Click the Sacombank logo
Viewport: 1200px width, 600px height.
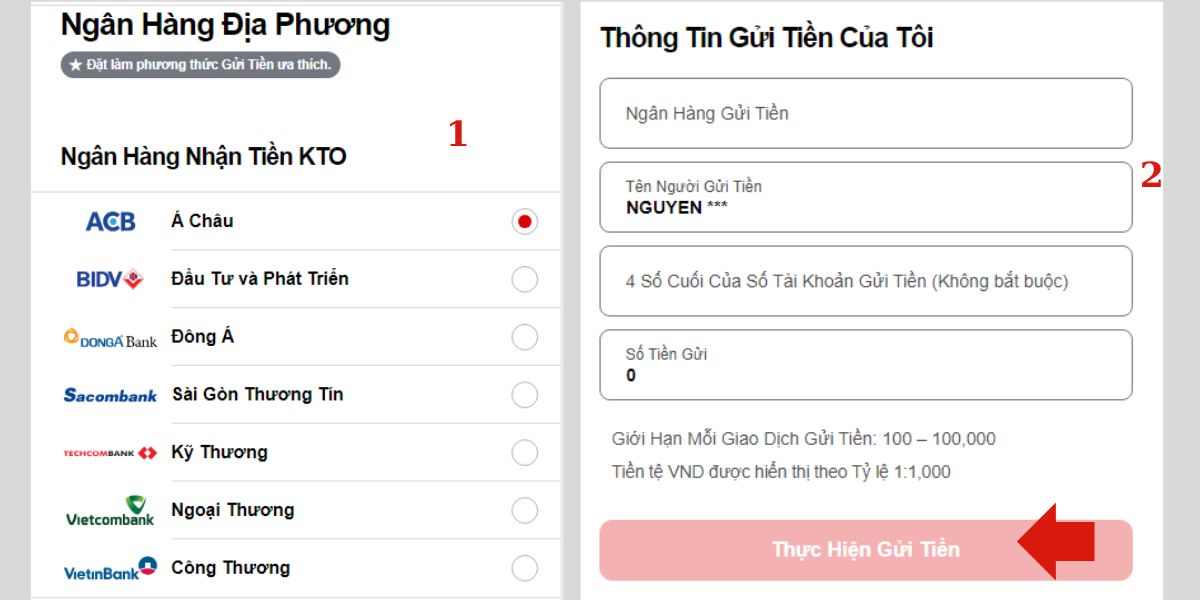click(x=110, y=394)
